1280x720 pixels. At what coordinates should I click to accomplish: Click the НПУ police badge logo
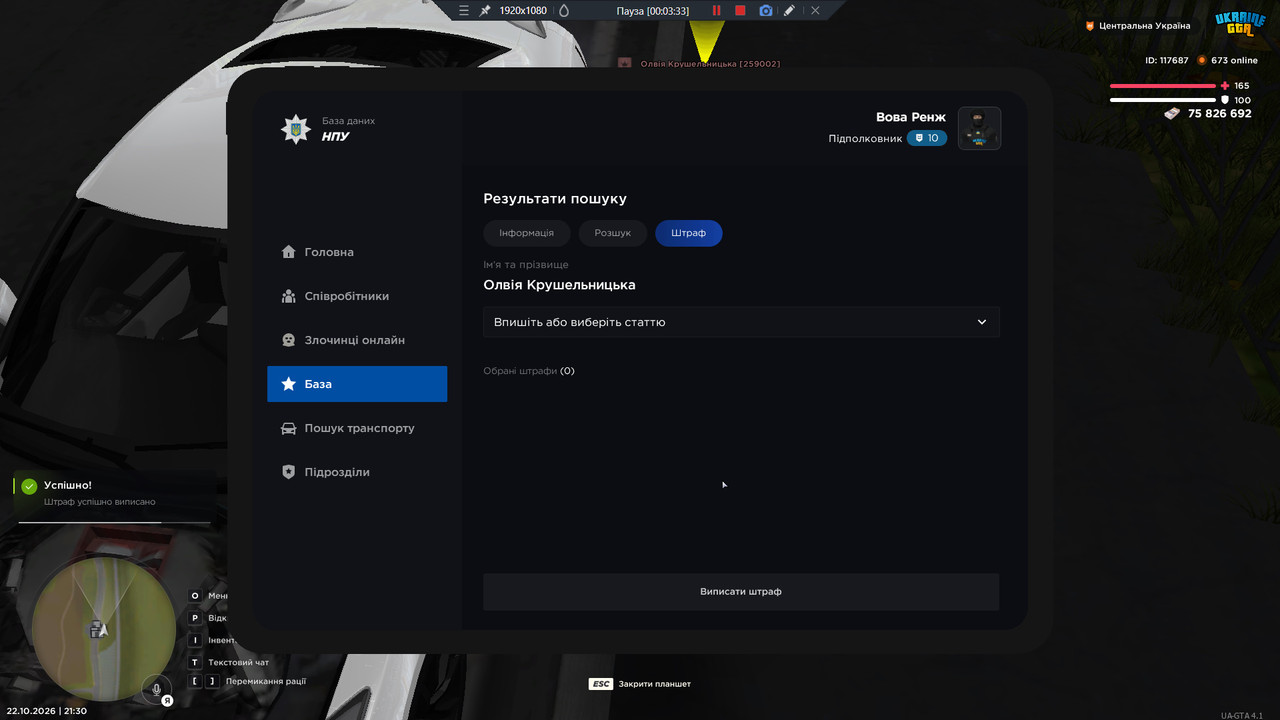[x=296, y=128]
